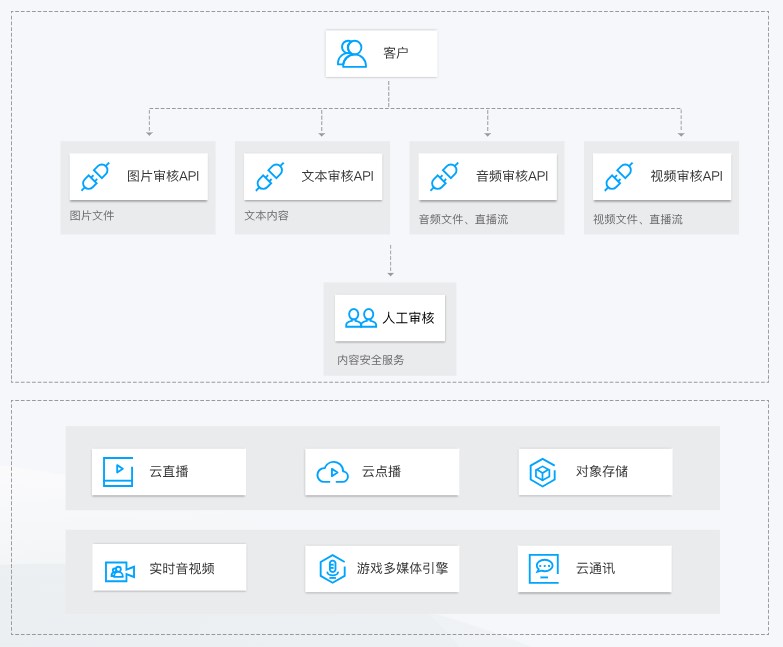Open the 对象存储 label
This screenshot has width=783, height=647.
(602, 471)
